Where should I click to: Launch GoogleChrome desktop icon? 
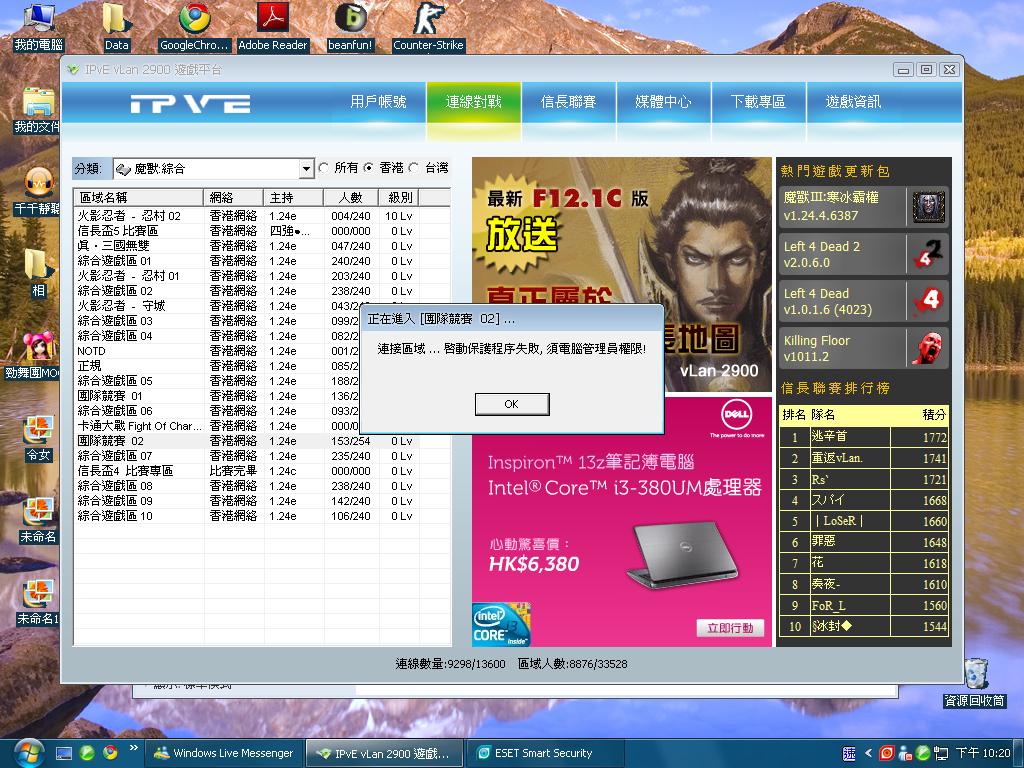pos(194,27)
